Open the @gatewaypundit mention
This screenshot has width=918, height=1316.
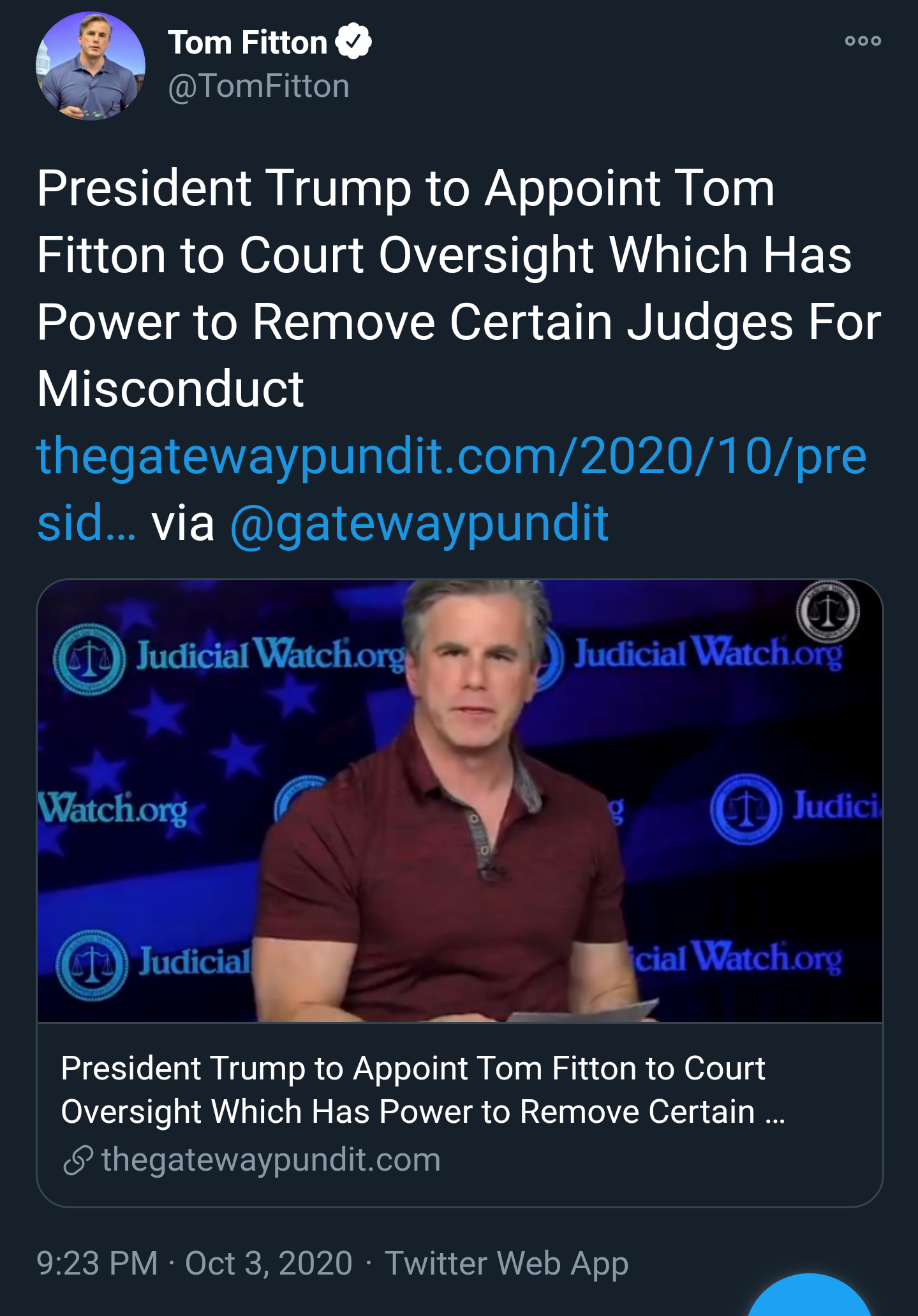pyautogui.click(x=419, y=523)
